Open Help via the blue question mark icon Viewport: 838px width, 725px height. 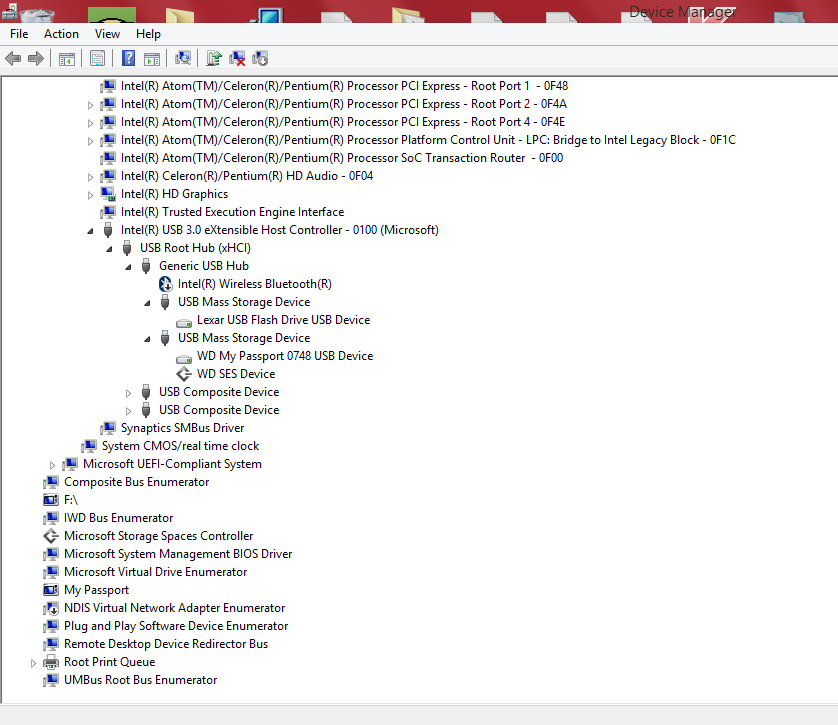click(128, 58)
